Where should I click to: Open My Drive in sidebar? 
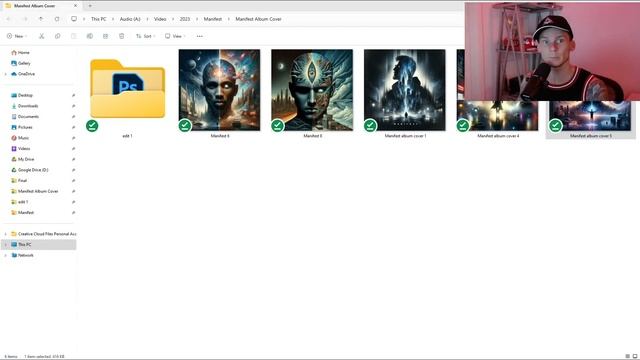coord(23,159)
